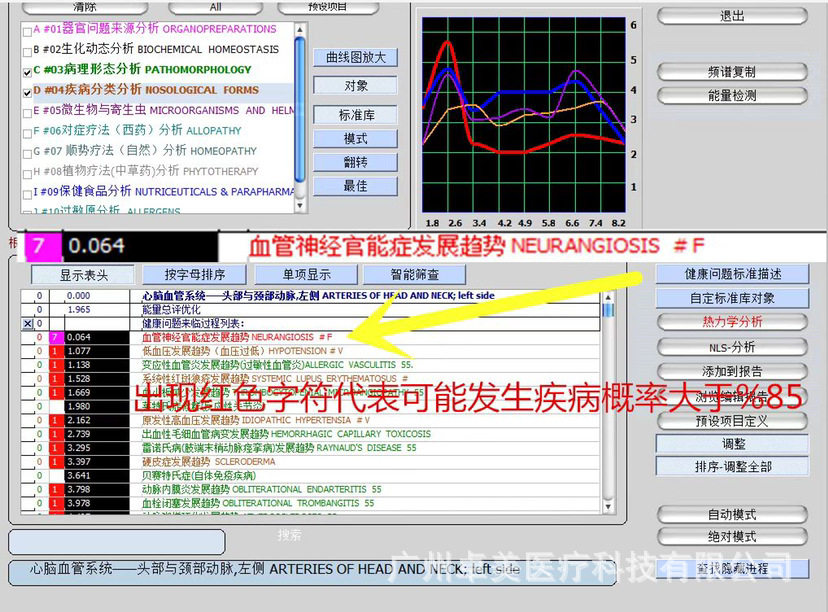
Task: Select the 智能筛查 tab button
Action: point(415,275)
